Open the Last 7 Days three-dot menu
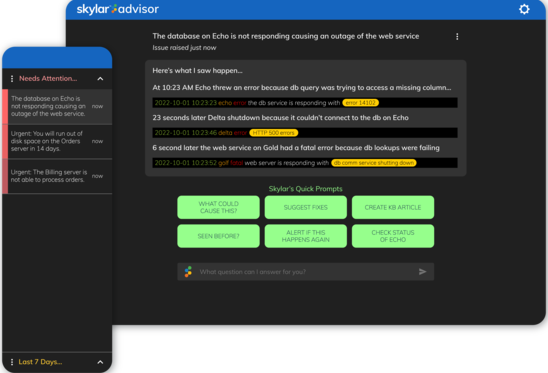Viewport: 548px width, 373px height. 12,362
